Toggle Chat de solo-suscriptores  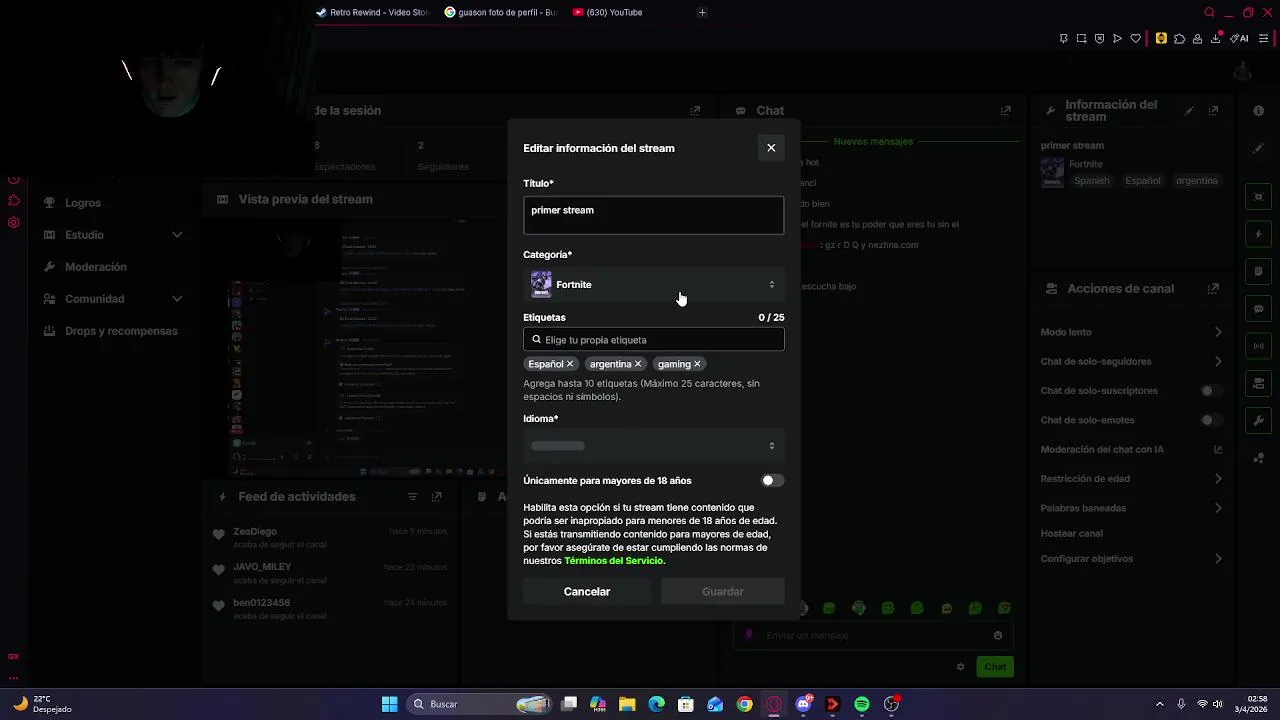point(1212,391)
